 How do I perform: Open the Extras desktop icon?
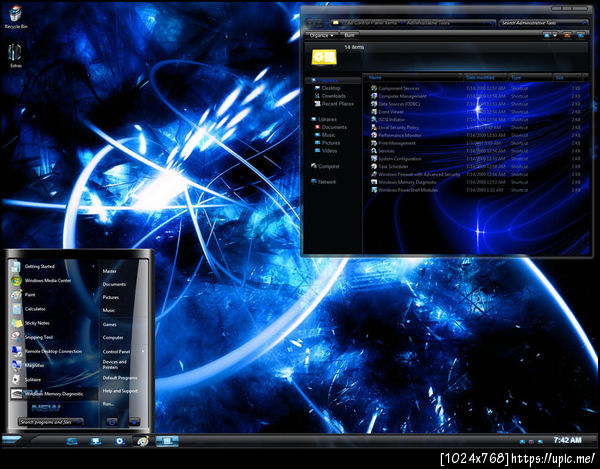click(x=16, y=55)
